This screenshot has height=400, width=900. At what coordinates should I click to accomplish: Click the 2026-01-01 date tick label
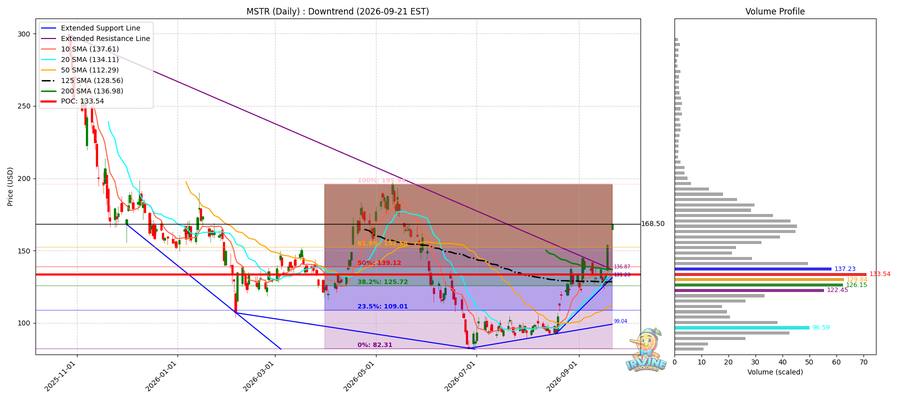tap(162, 377)
